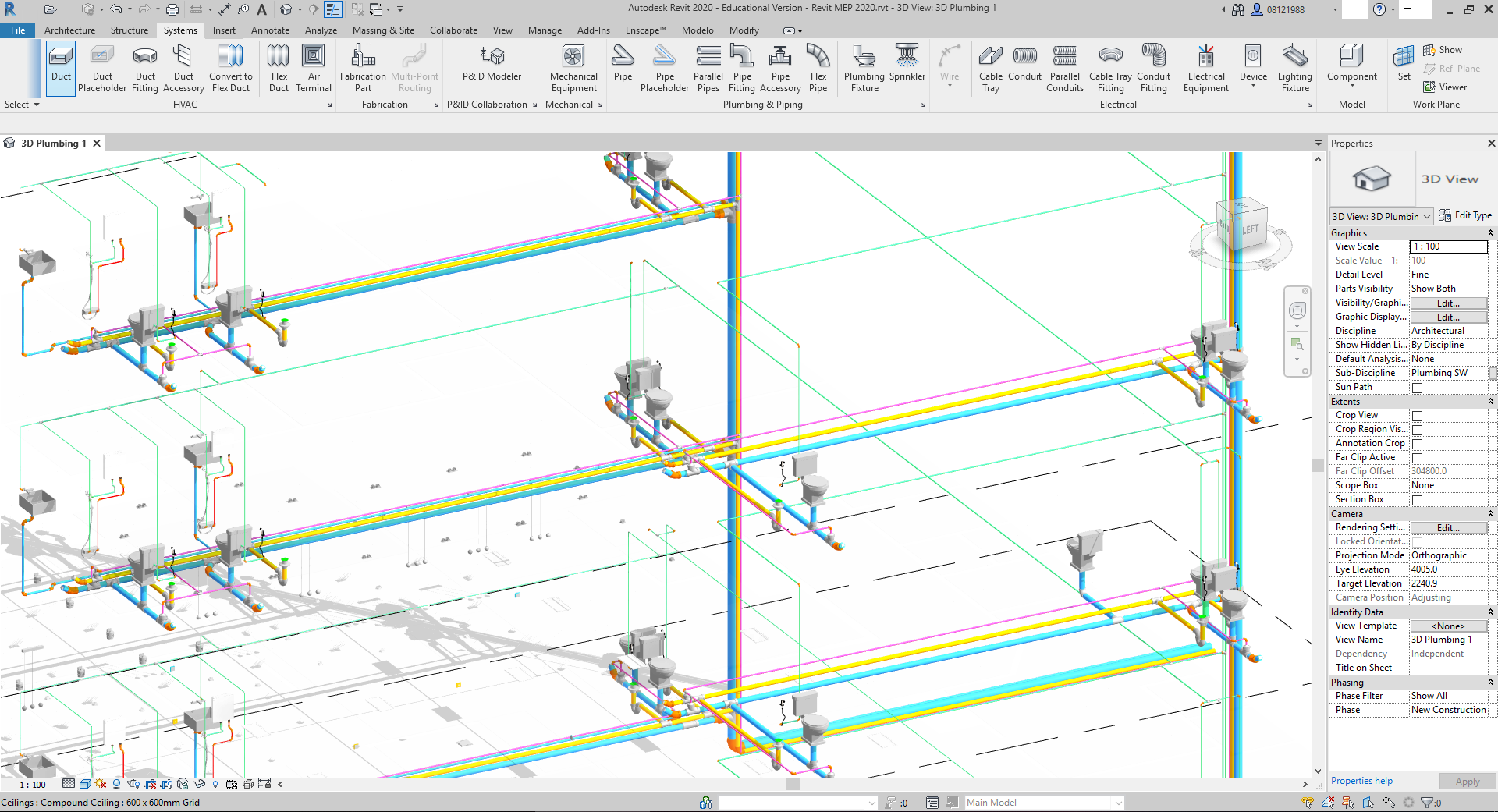Check the Sun Path option
This screenshot has width=1498, height=812.
(x=1417, y=388)
